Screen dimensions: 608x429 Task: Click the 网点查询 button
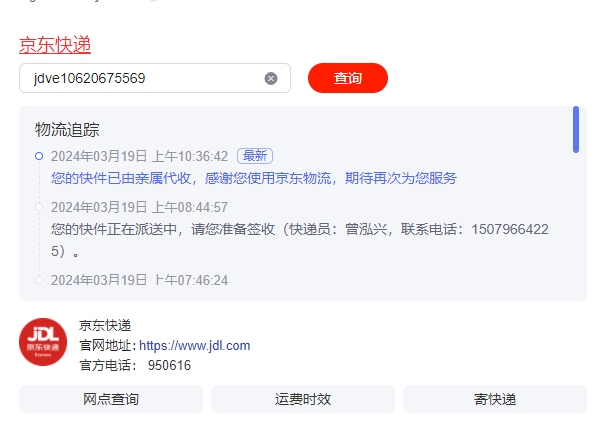111,399
